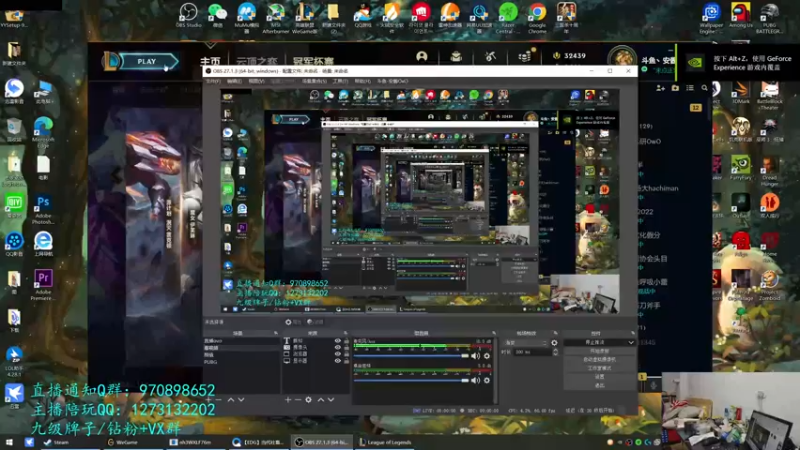This screenshot has width=800, height=450.
Task: Expand OBS stop streaming button dropdown arrow
Action: 630,342
